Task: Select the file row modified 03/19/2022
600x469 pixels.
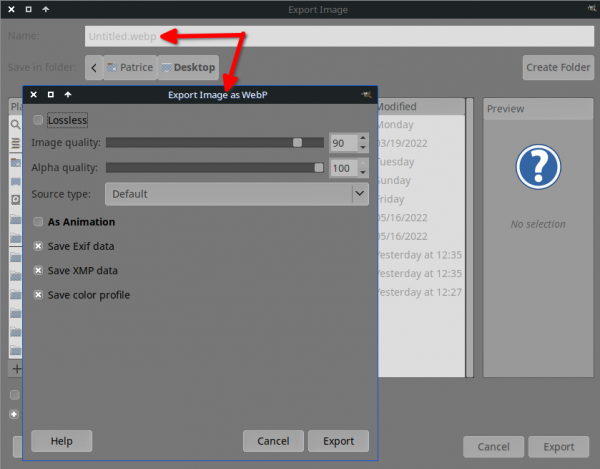Action: [x=421, y=143]
